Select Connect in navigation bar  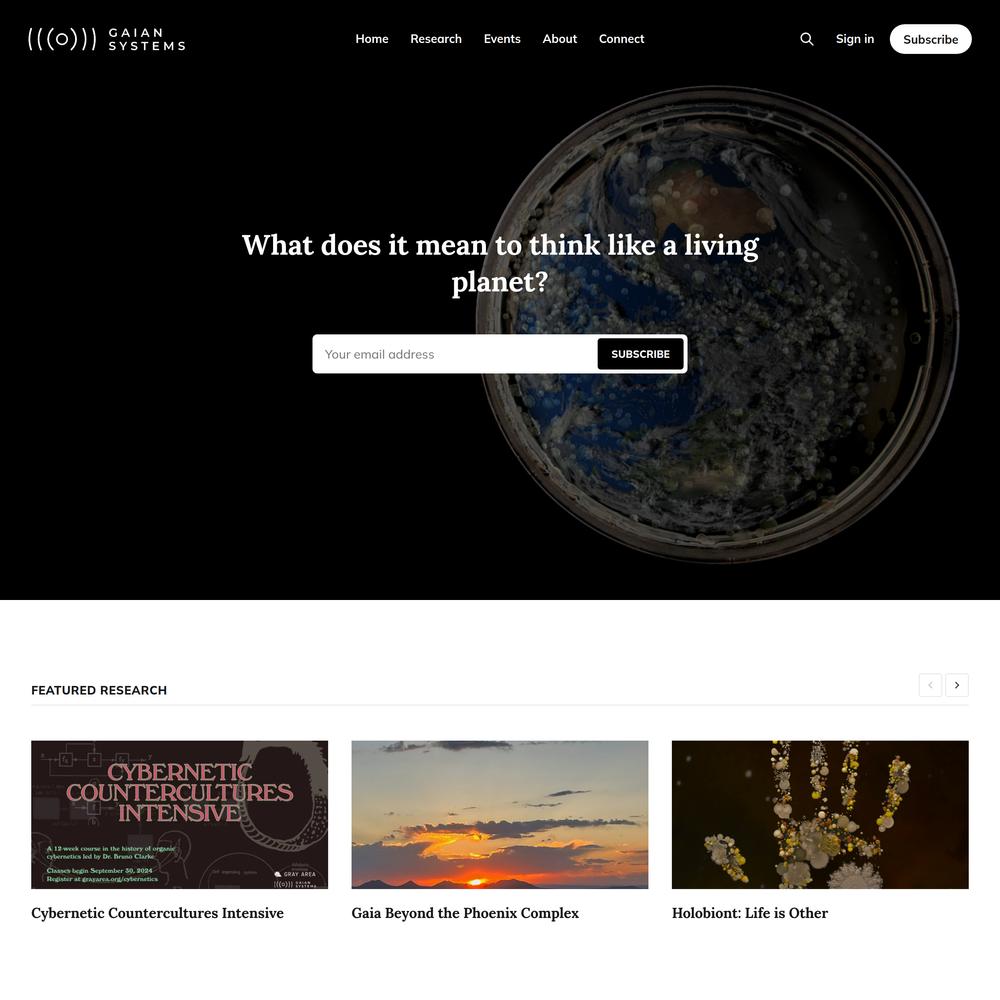click(x=621, y=39)
